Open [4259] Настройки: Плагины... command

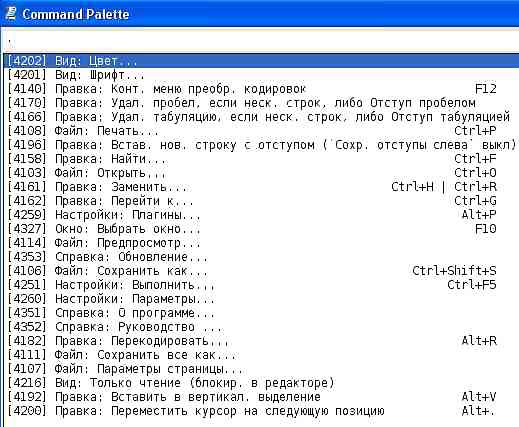pos(262,215)
